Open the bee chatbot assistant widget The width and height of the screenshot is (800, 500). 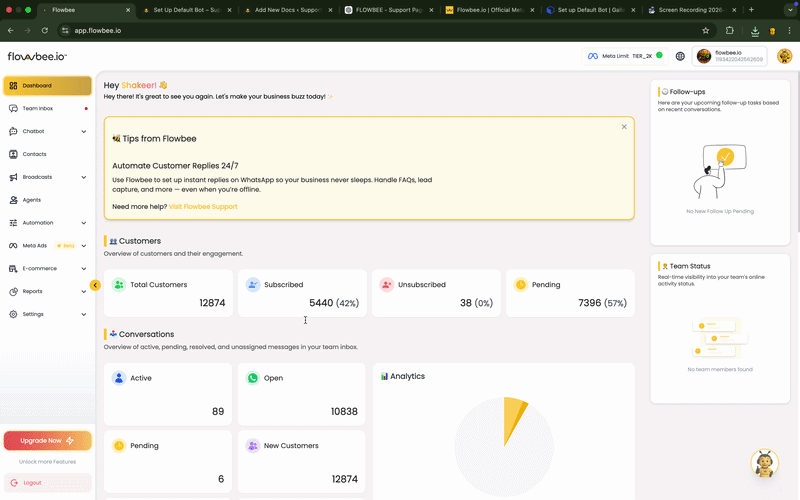(x=764, y=463)
